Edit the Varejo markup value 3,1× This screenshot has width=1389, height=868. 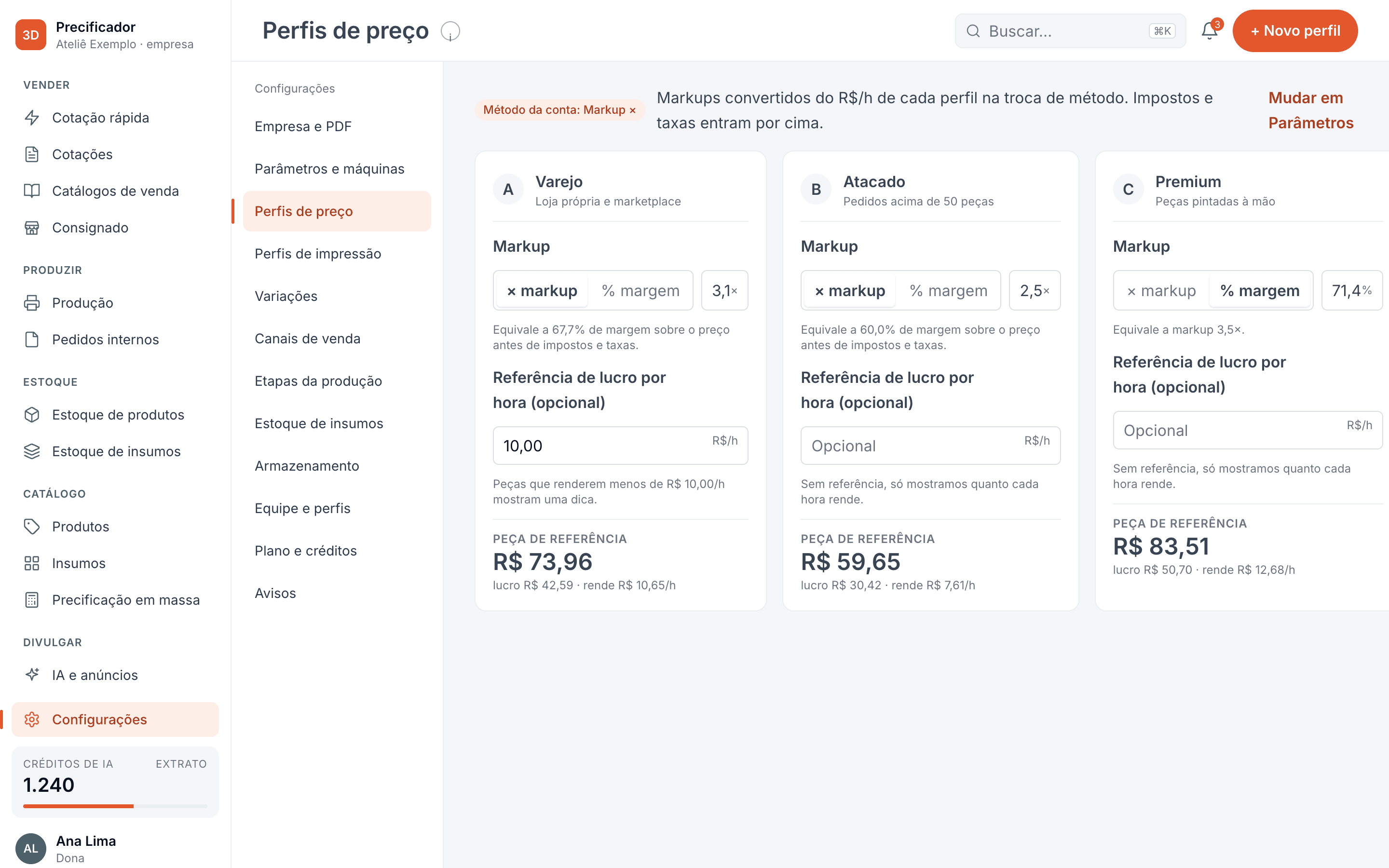724,291
